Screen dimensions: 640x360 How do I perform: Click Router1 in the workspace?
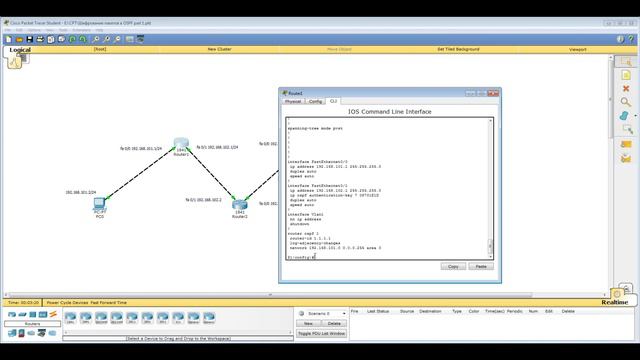(181, 146)
